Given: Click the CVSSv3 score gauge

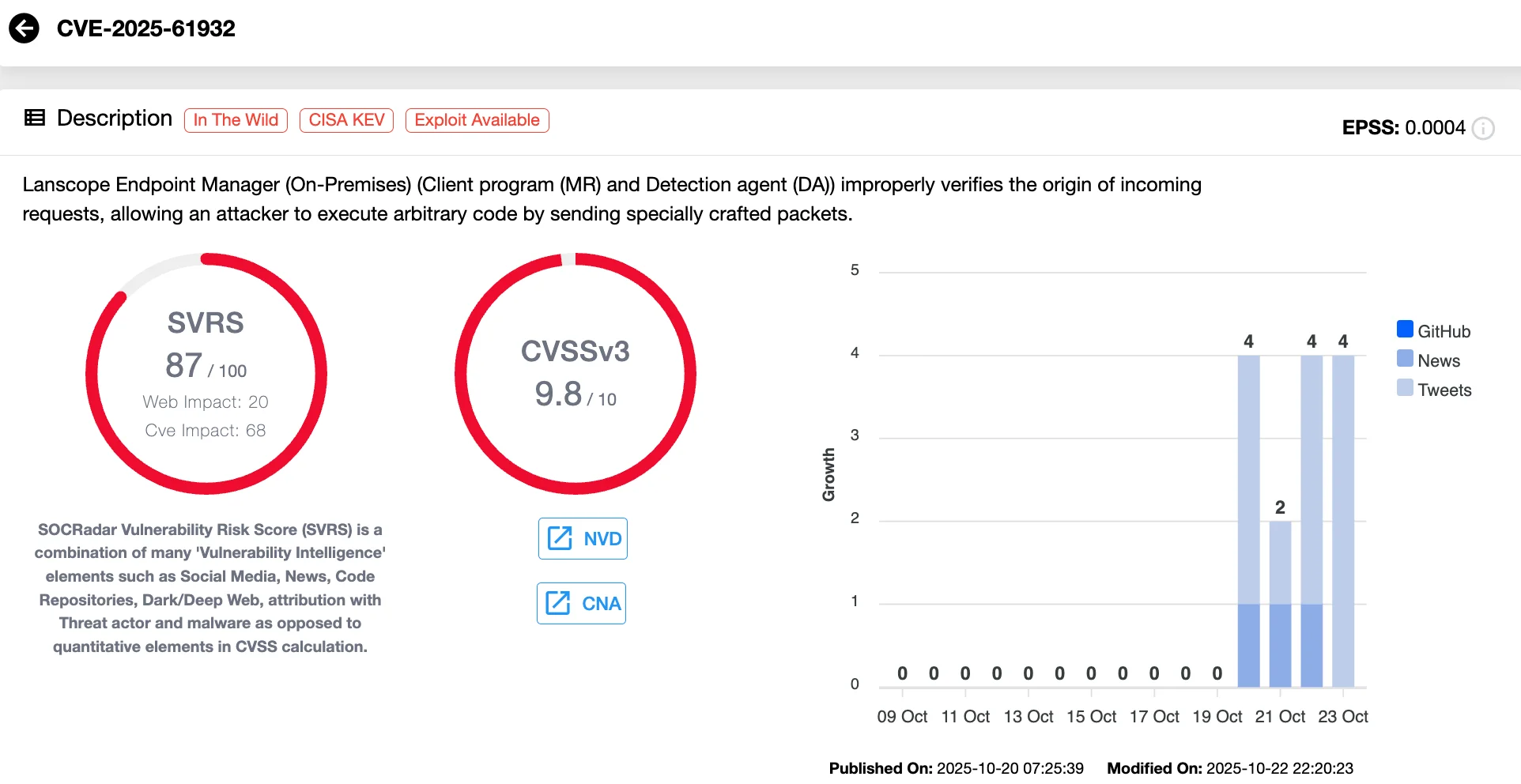Looking at the screenshot, I should point(576,374).
